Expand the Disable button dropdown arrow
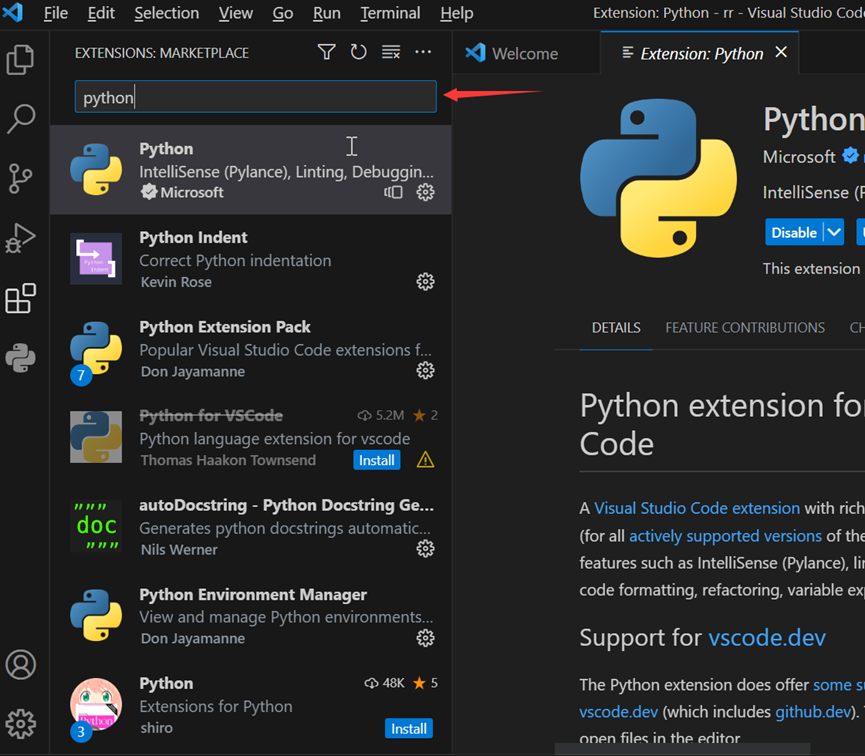This screenshot has height=756, width=865. (x=834, y=232)
